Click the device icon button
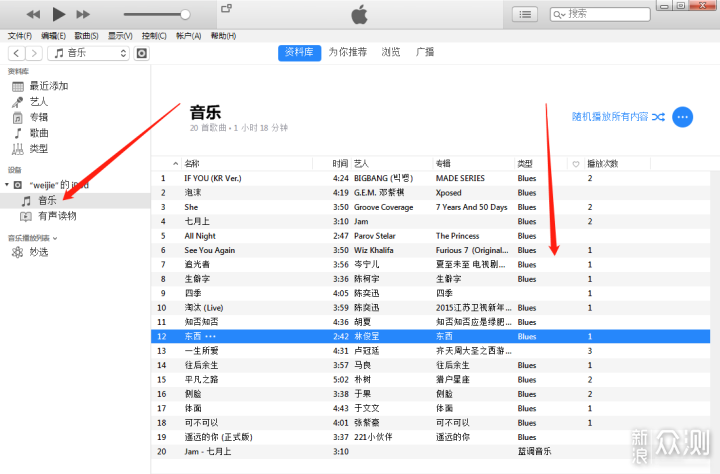 (x=141, y=53)
